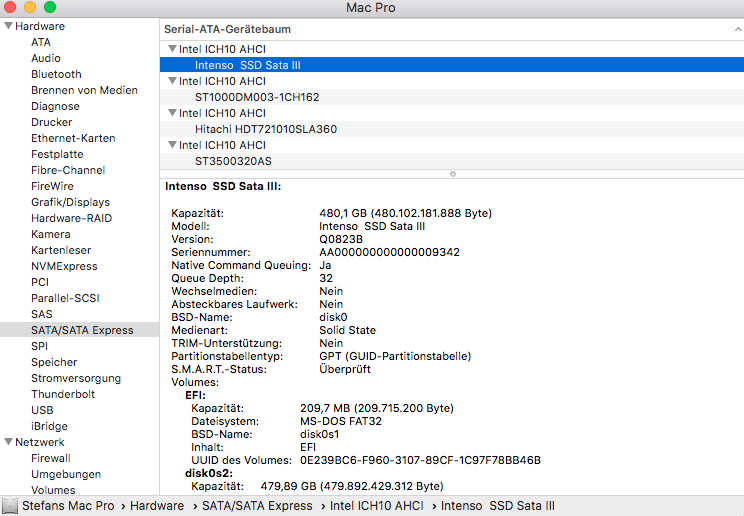Screen dimensions: 744x516
Task: Open the Diagnose entry
Action: point(55,106)
